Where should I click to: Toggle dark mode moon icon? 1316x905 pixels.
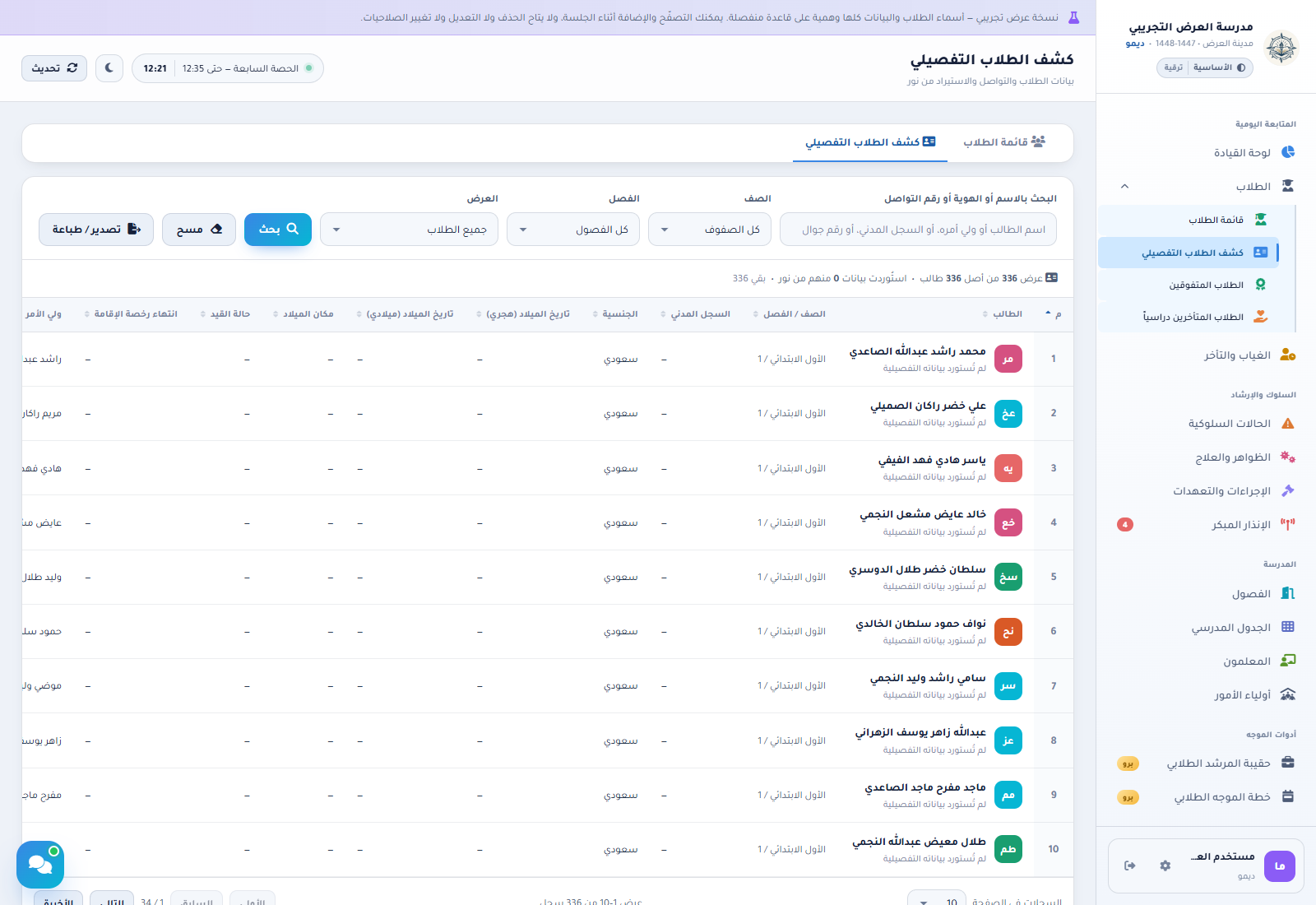coord(109,68)
